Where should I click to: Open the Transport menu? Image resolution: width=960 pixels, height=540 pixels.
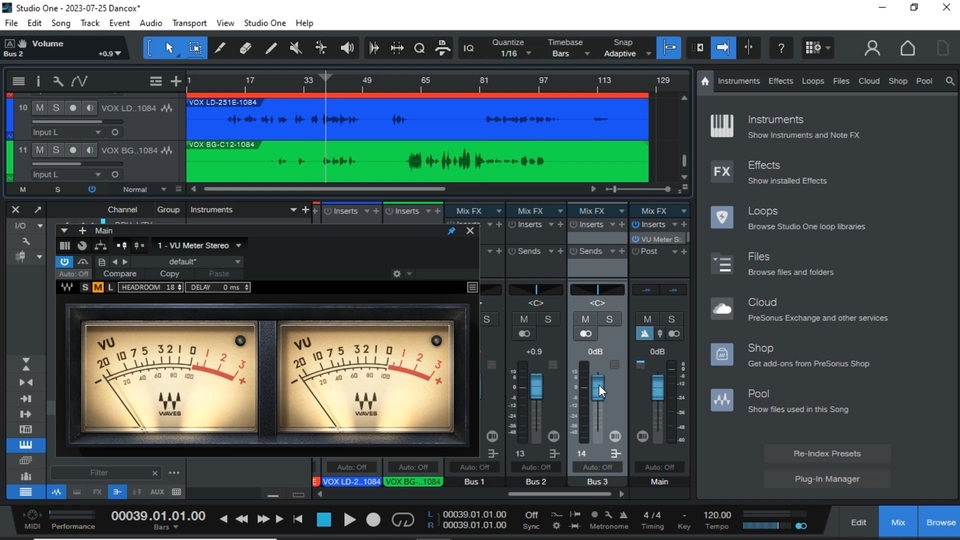pyautogui.click(x=189, y=23)
